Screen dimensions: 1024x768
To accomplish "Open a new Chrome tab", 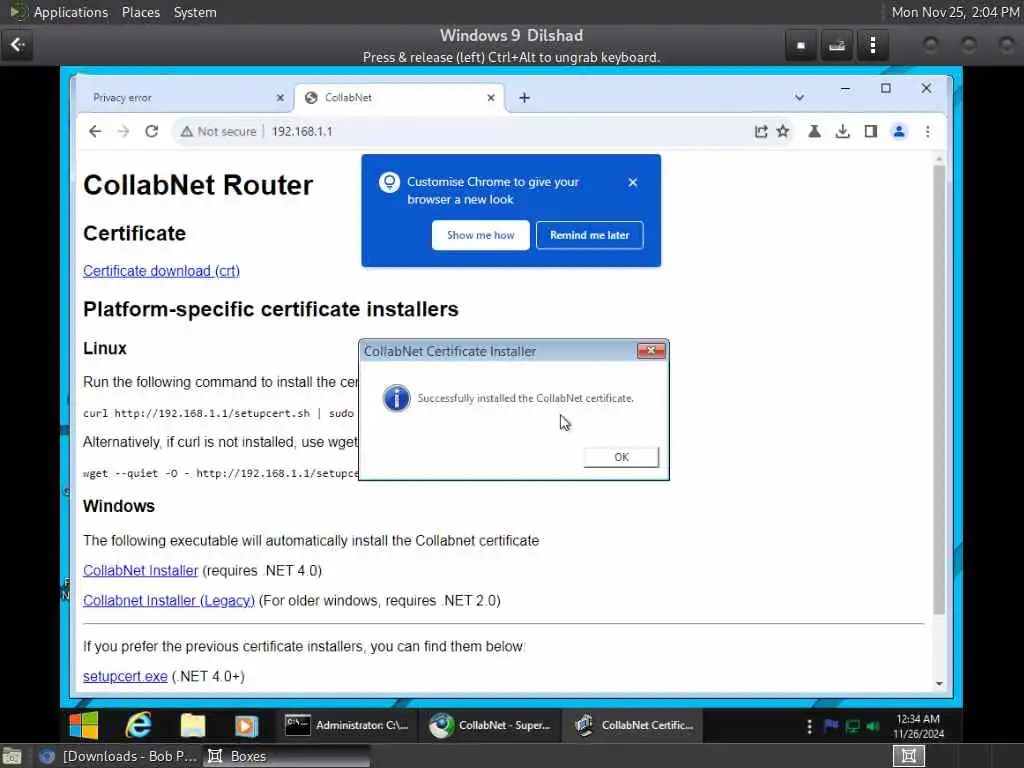I will click(524, 98).
